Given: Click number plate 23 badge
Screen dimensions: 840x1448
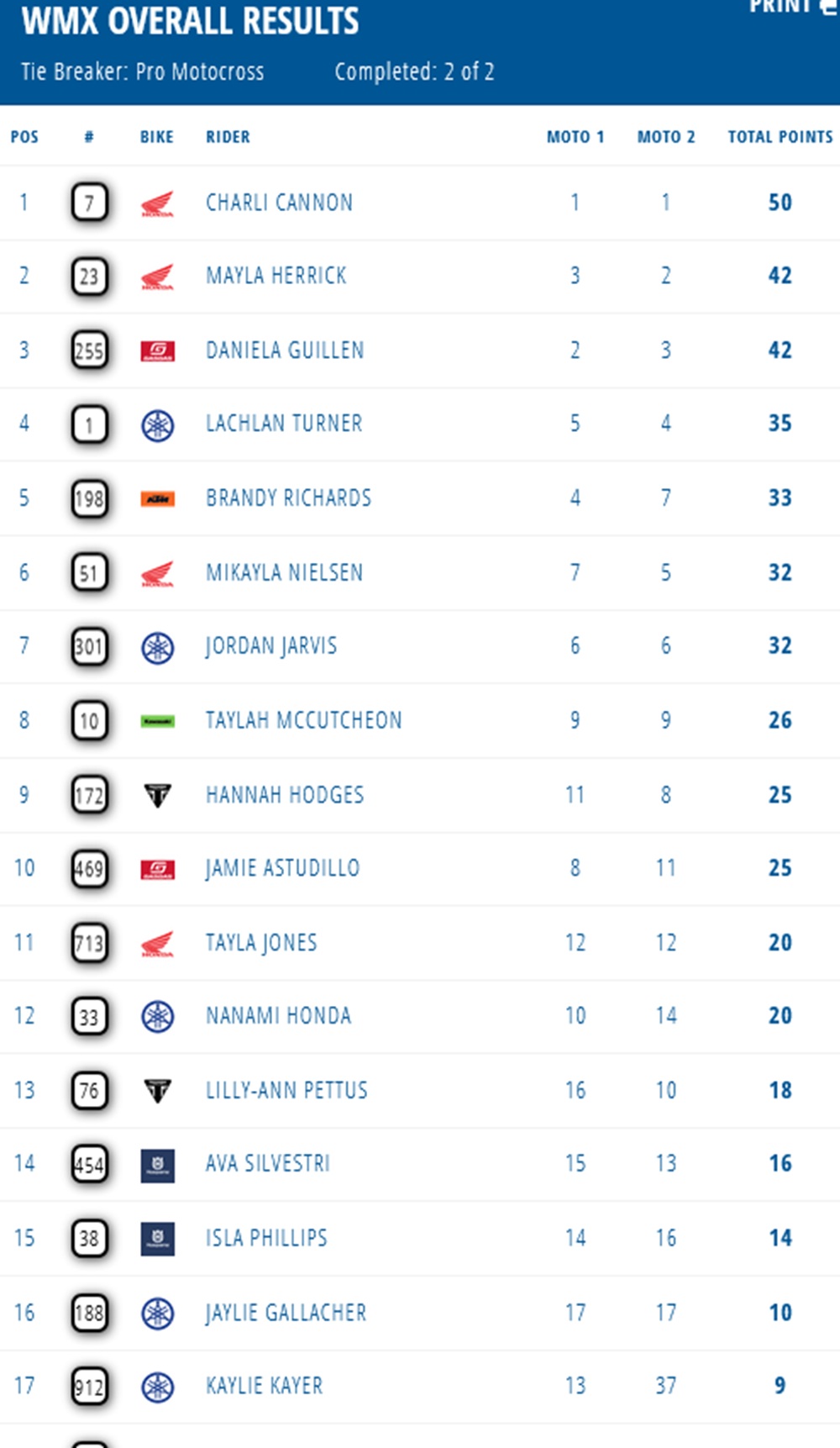Looking at the screenshot, I should click(89, 276).
